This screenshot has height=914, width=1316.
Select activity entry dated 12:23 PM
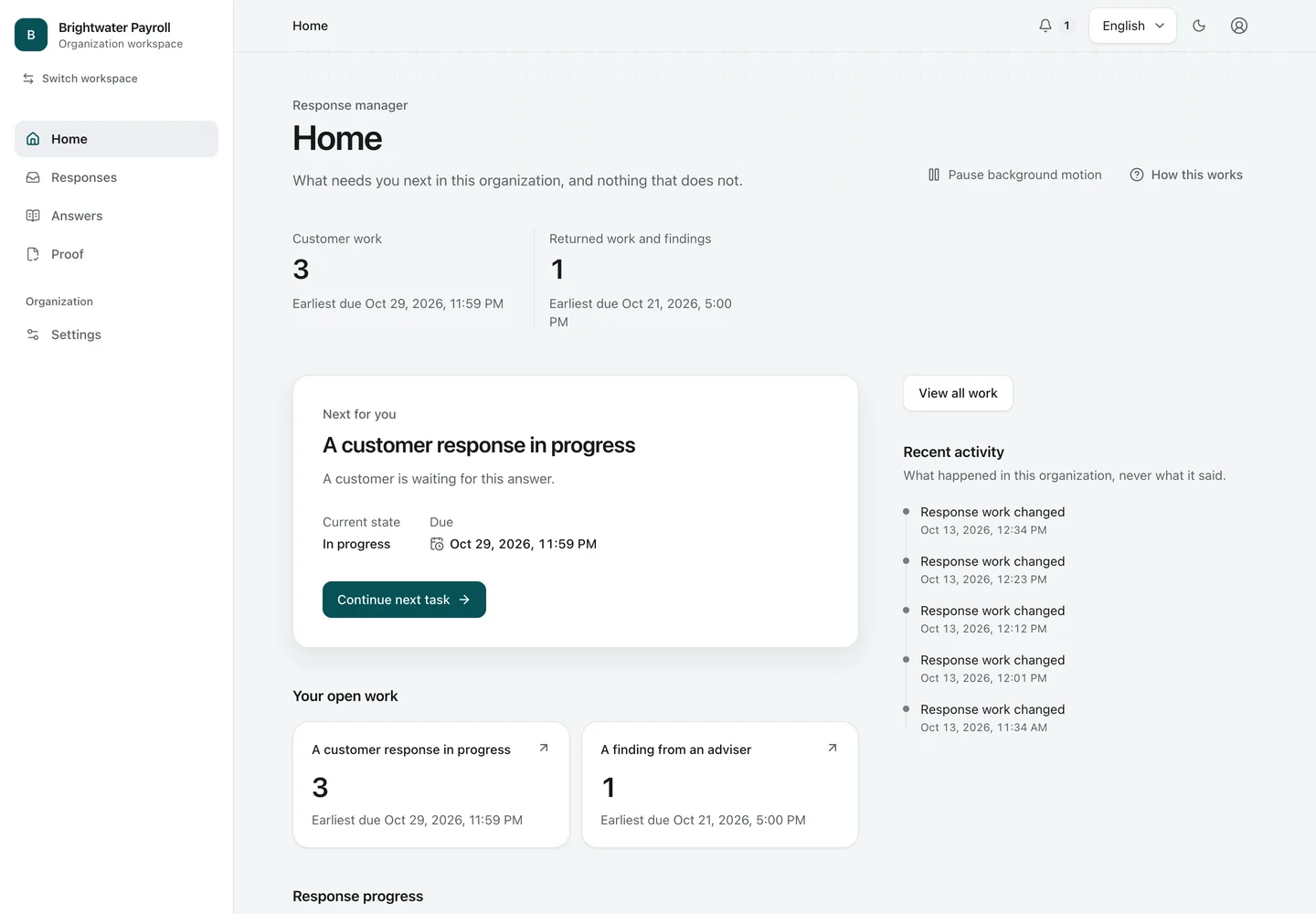[x=992, y=569]
